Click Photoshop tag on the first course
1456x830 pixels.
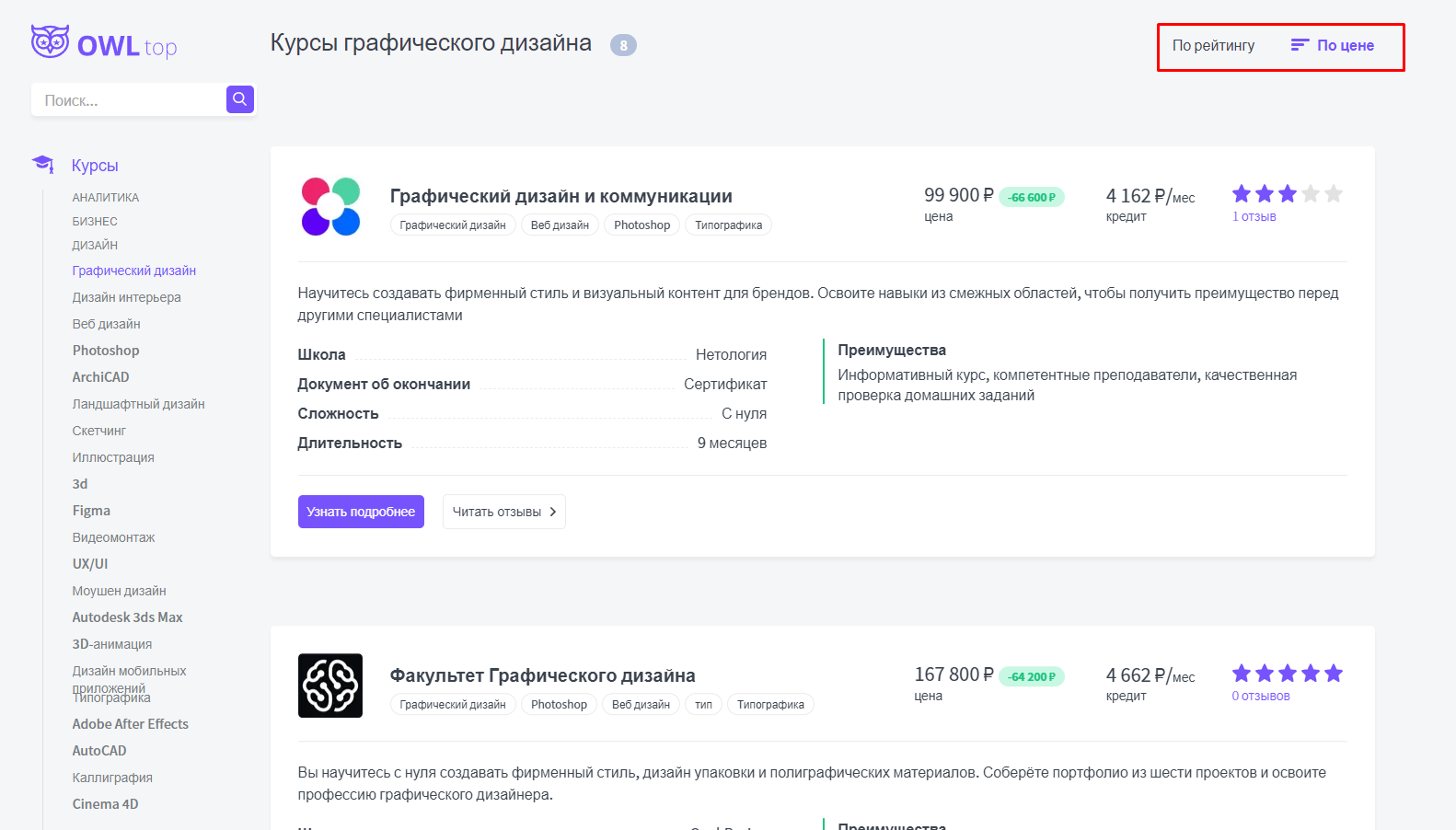coord(641,225)
